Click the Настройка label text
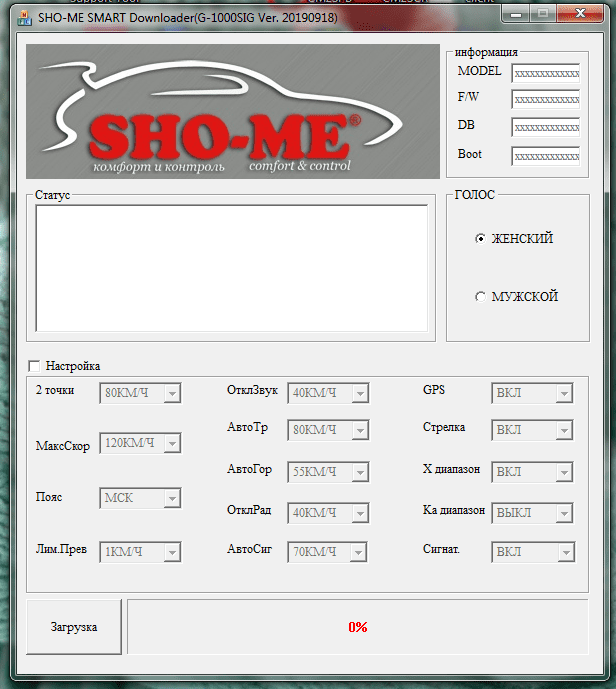Viewport: 616px width, 689px height. click(x=73, y=366)
